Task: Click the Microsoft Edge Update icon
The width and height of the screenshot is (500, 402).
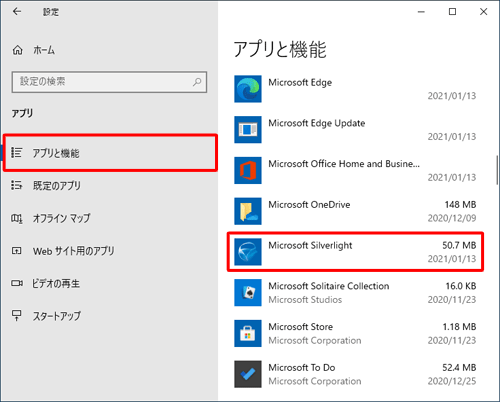Action: click(248, 130)
